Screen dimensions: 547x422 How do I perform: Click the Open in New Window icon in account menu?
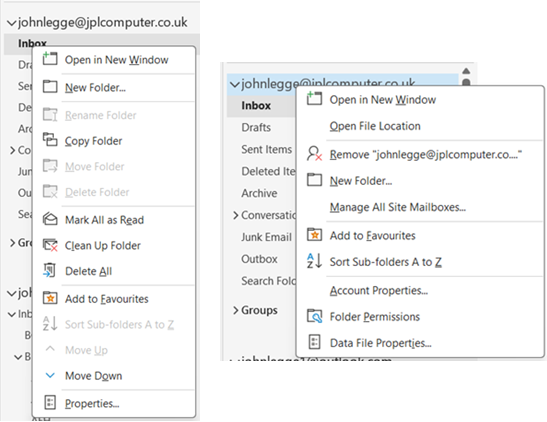tap(314, 99)
